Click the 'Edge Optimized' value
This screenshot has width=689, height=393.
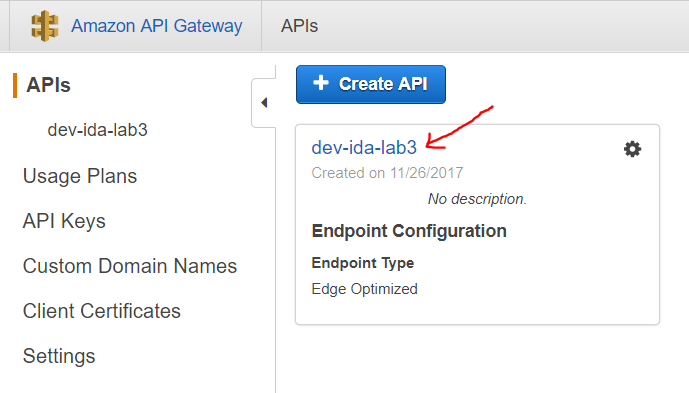coord(365,289)
